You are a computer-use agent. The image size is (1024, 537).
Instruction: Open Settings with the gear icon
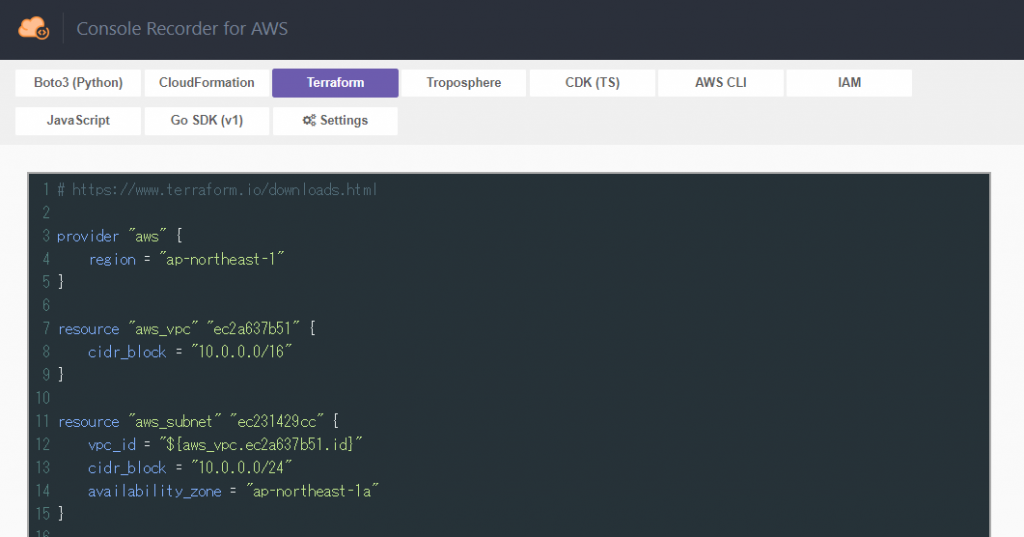coord(335,121)
